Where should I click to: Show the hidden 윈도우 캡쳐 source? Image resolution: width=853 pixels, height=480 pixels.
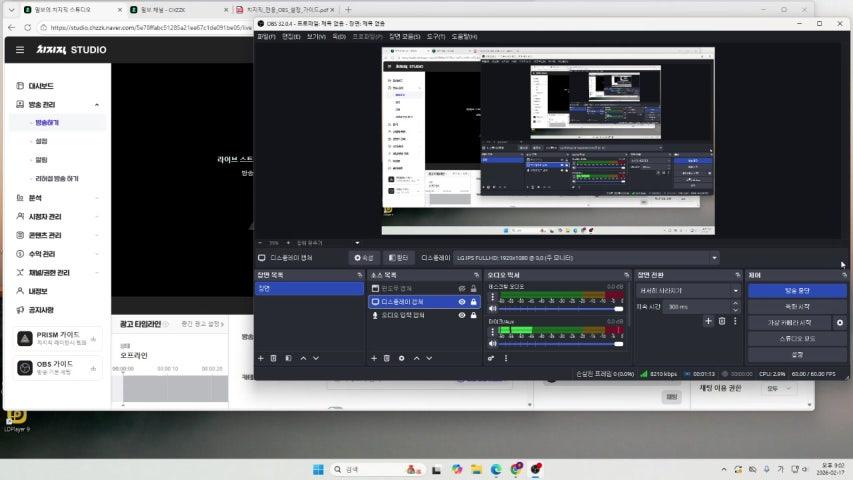(462, 288)
